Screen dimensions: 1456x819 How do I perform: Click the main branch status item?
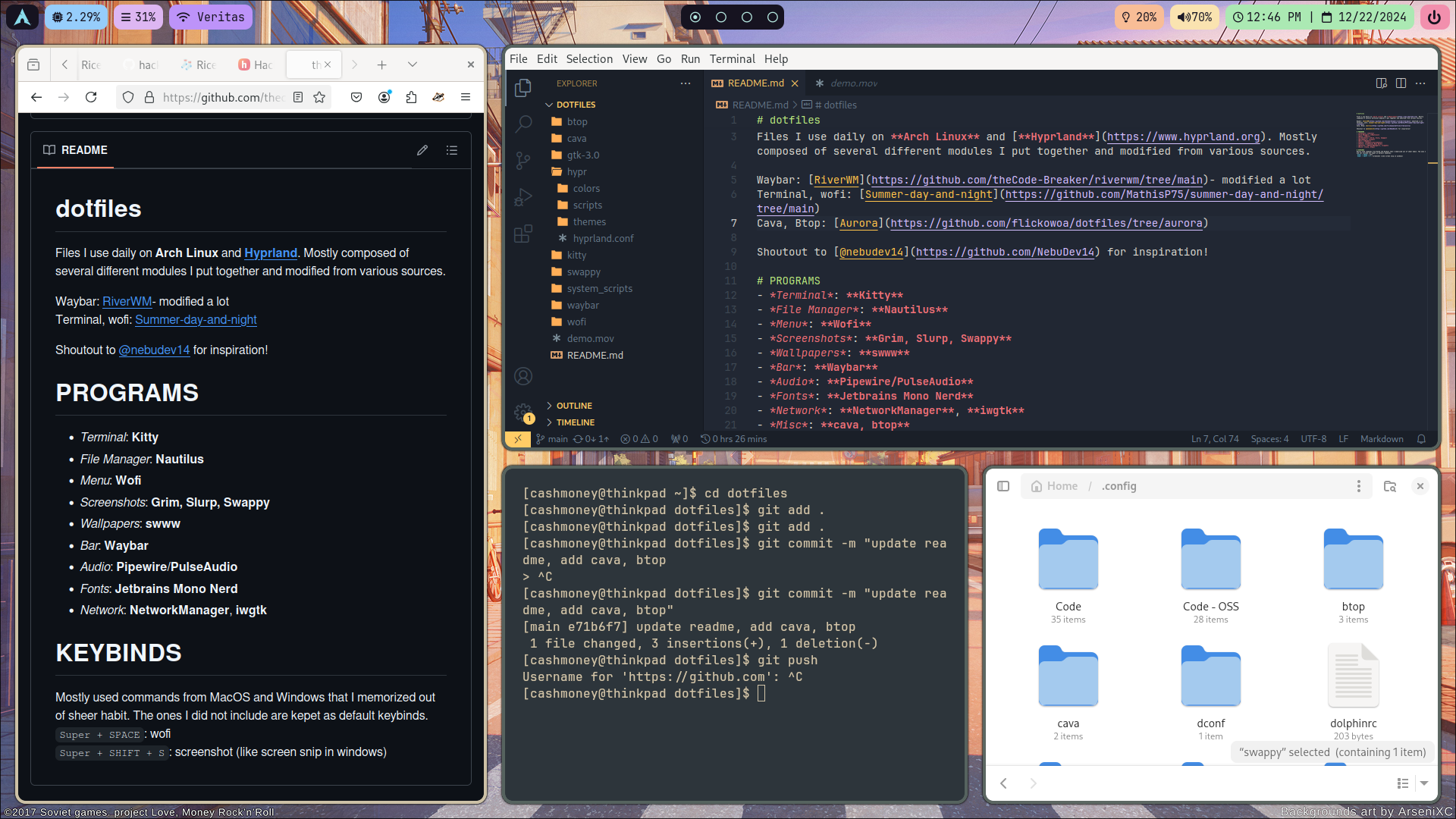pyautogui.click(x=552, y=439)
